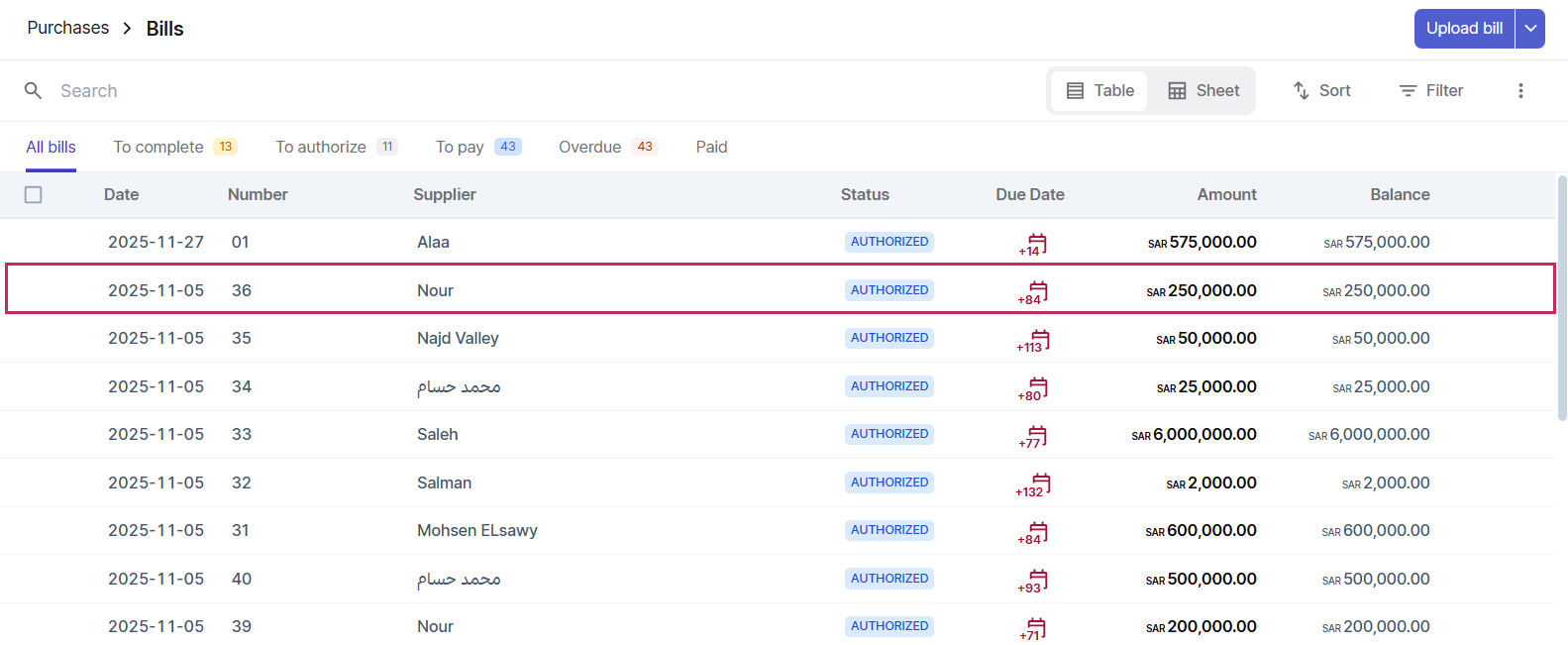Viewport: 1568px width, 645px height.
Task: Click the +77 due date icon for Saleh
Action: [x=1036, y=436]
